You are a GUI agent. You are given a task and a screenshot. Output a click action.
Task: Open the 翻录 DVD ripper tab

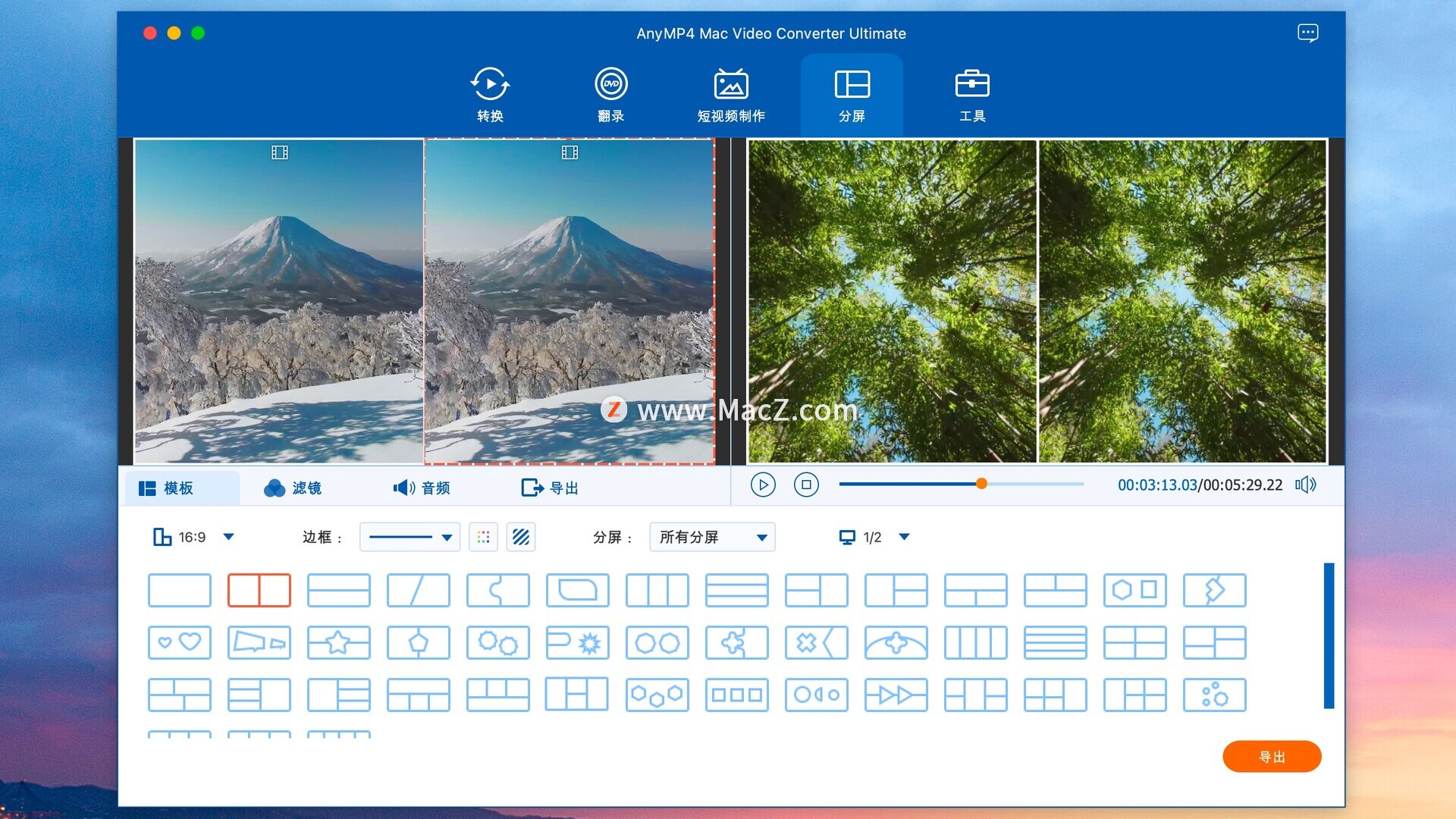pos(610,95)
